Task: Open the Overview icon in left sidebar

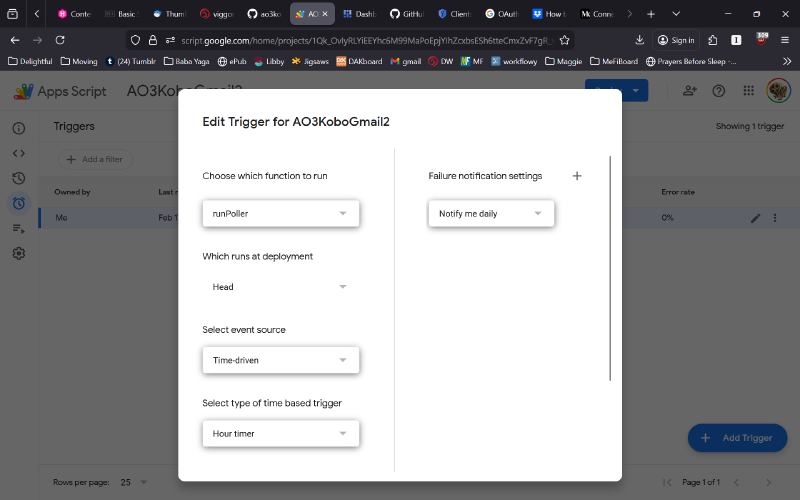Action: pyautogui.click(x=18, y=129)
